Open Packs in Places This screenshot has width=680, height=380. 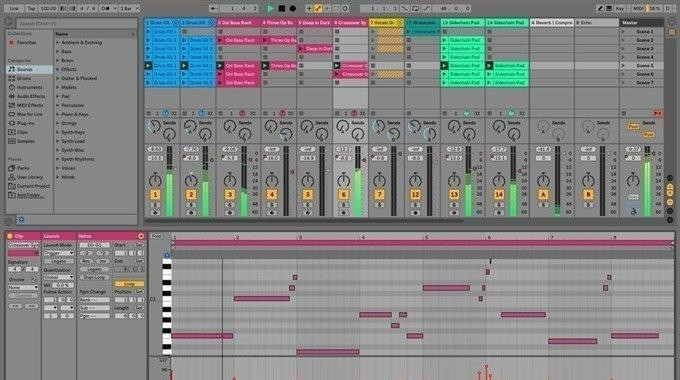point(23,168)
